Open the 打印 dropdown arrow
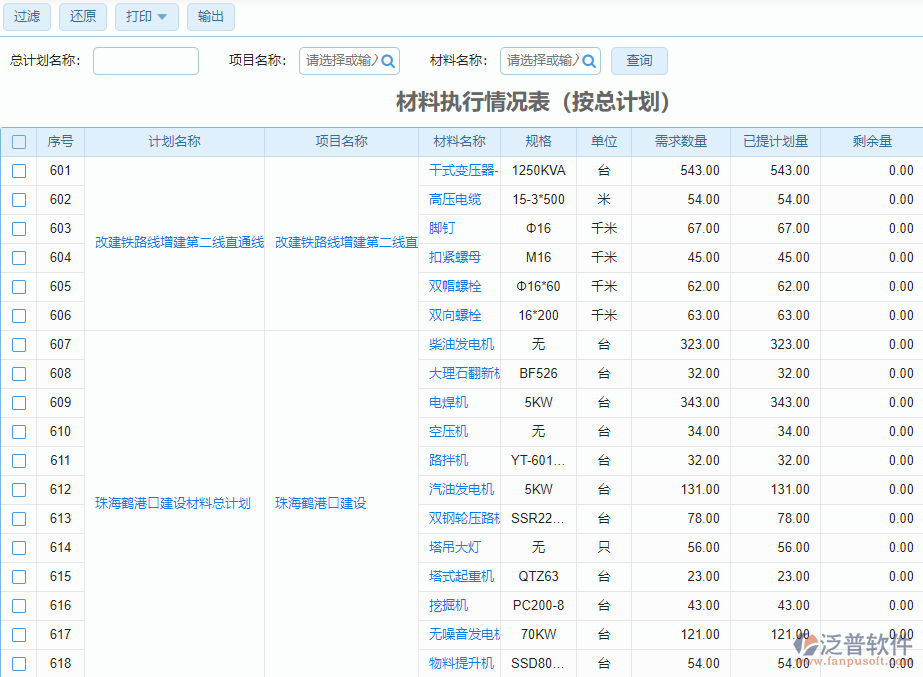 coord(160,17)
